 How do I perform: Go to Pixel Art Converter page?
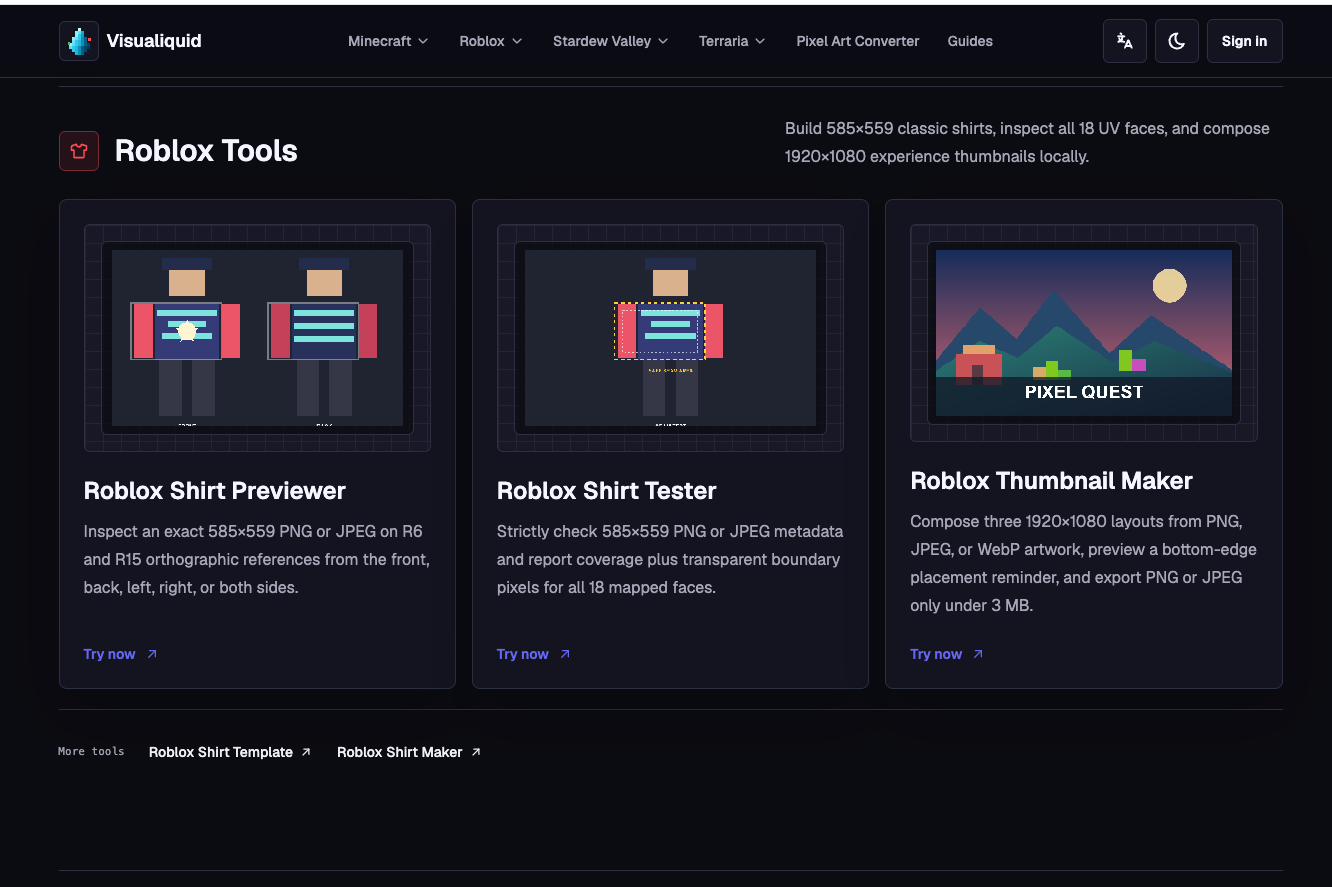(858, 41)
